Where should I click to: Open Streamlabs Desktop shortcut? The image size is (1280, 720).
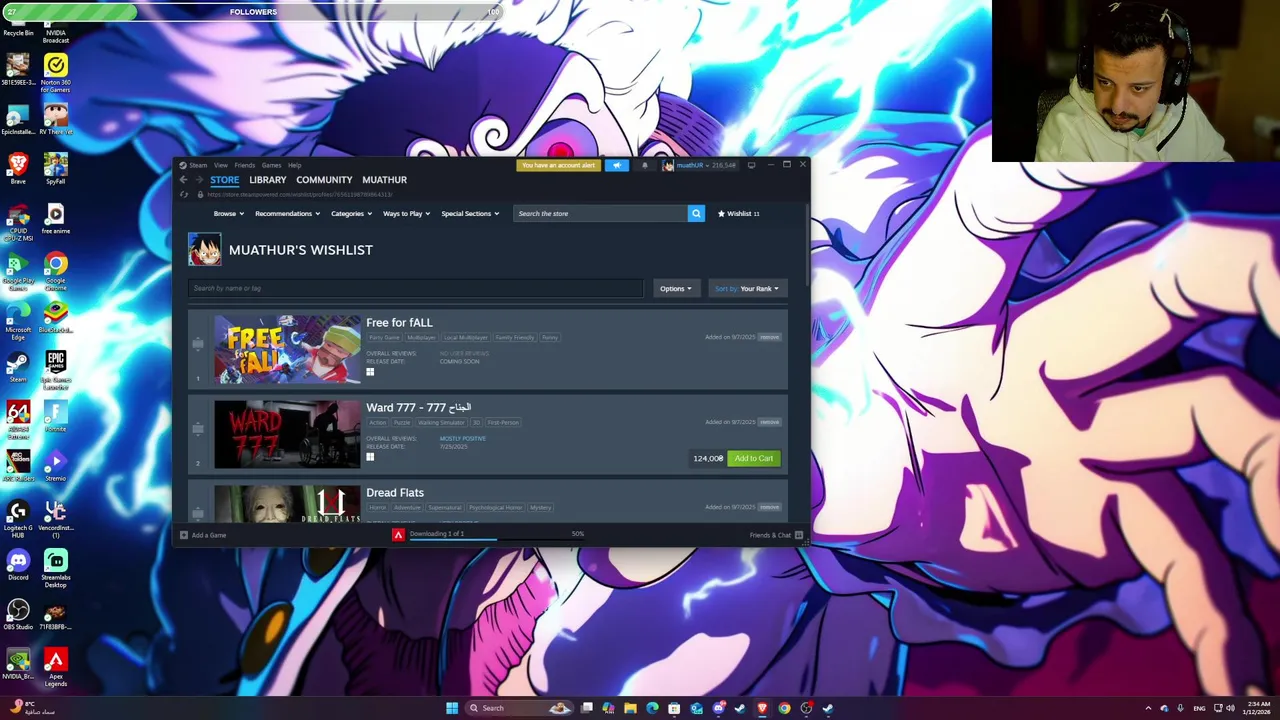coord(56,568)
